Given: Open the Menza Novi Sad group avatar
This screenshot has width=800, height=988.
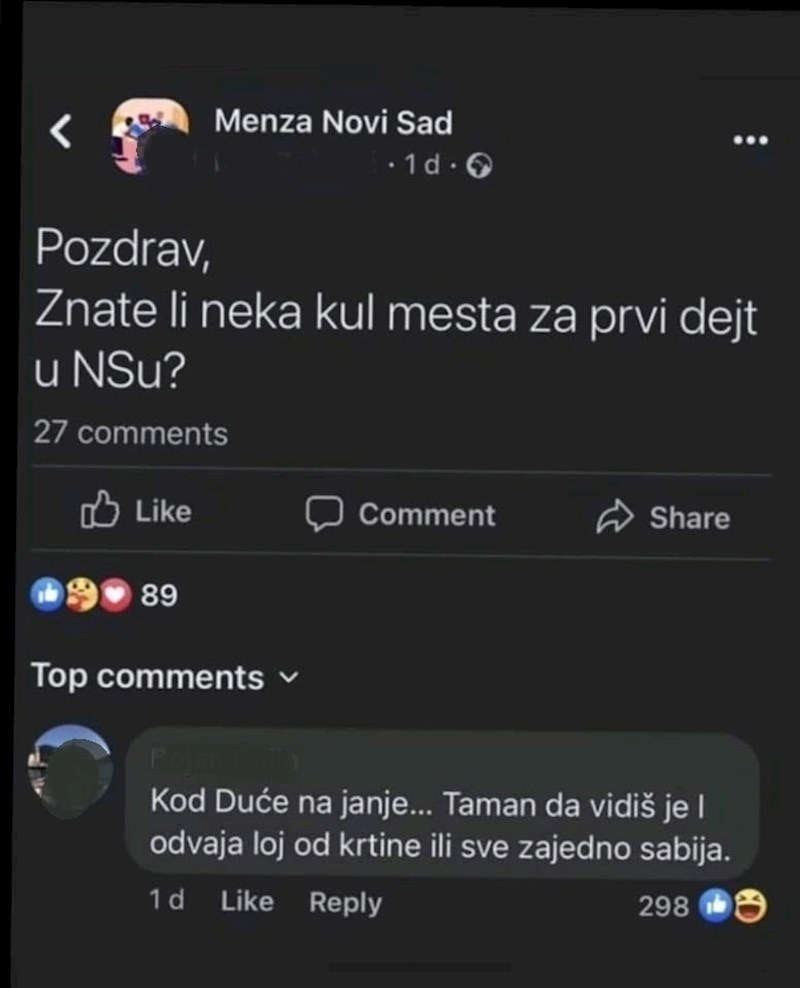Looking at the screenshot, I should (x=150, y=137).
